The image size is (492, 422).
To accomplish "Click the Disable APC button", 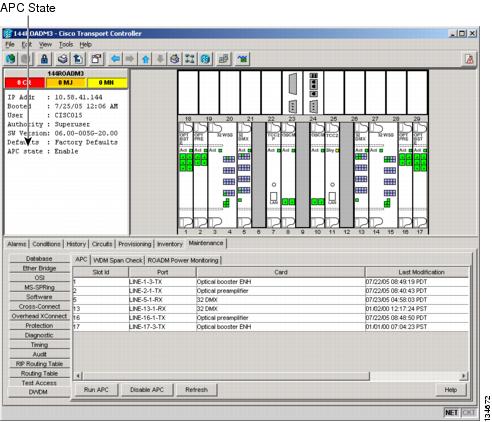I will [147, 390].
